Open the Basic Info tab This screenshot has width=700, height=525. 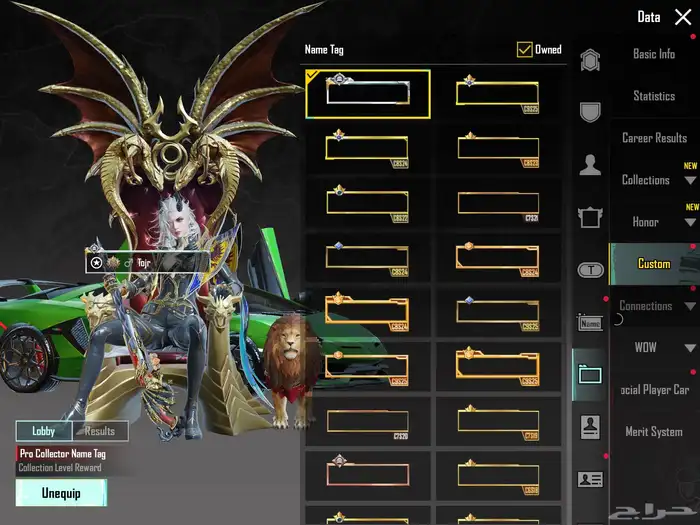click(654, 54)
